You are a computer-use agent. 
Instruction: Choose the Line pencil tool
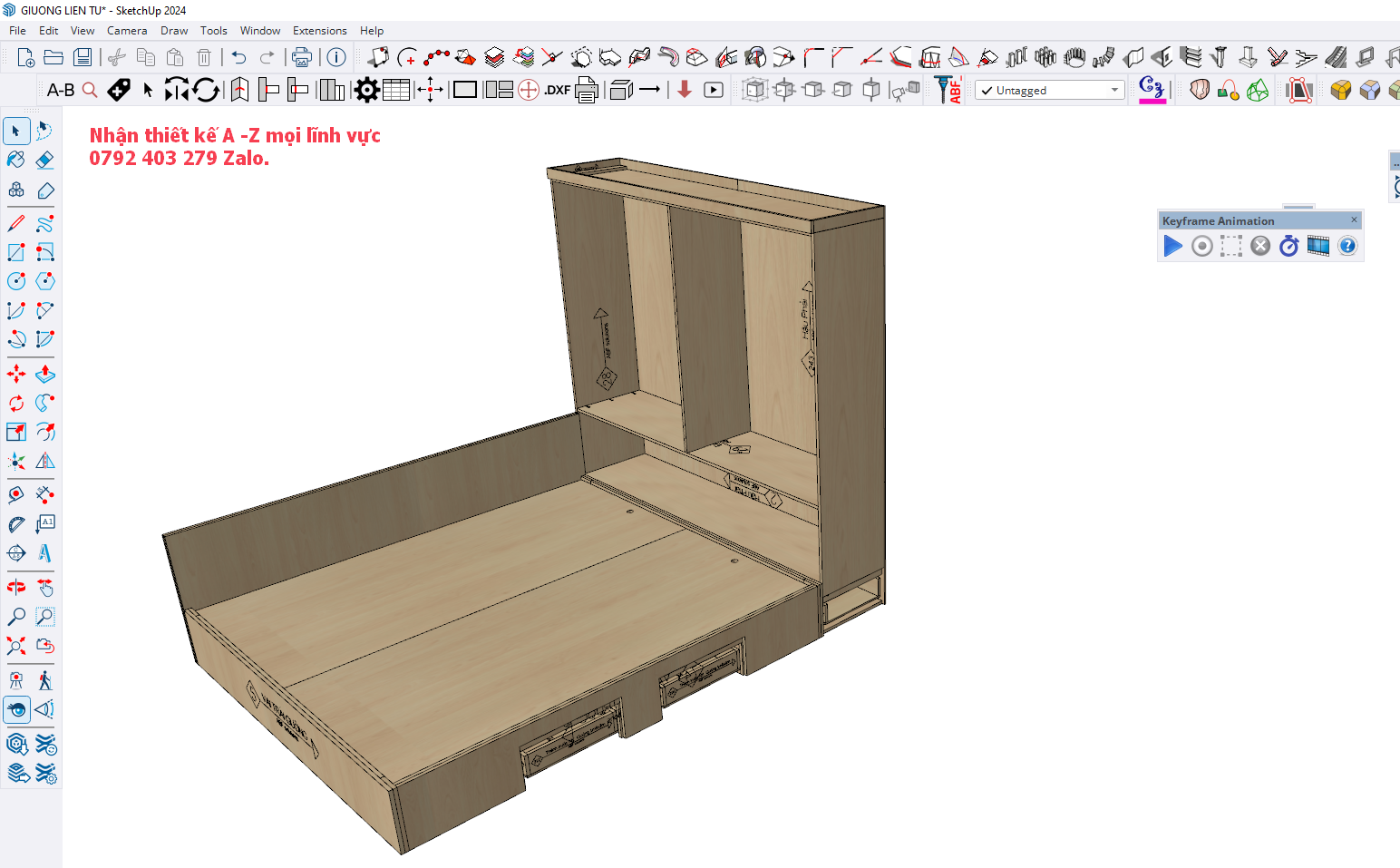click(x=16, y=223)
